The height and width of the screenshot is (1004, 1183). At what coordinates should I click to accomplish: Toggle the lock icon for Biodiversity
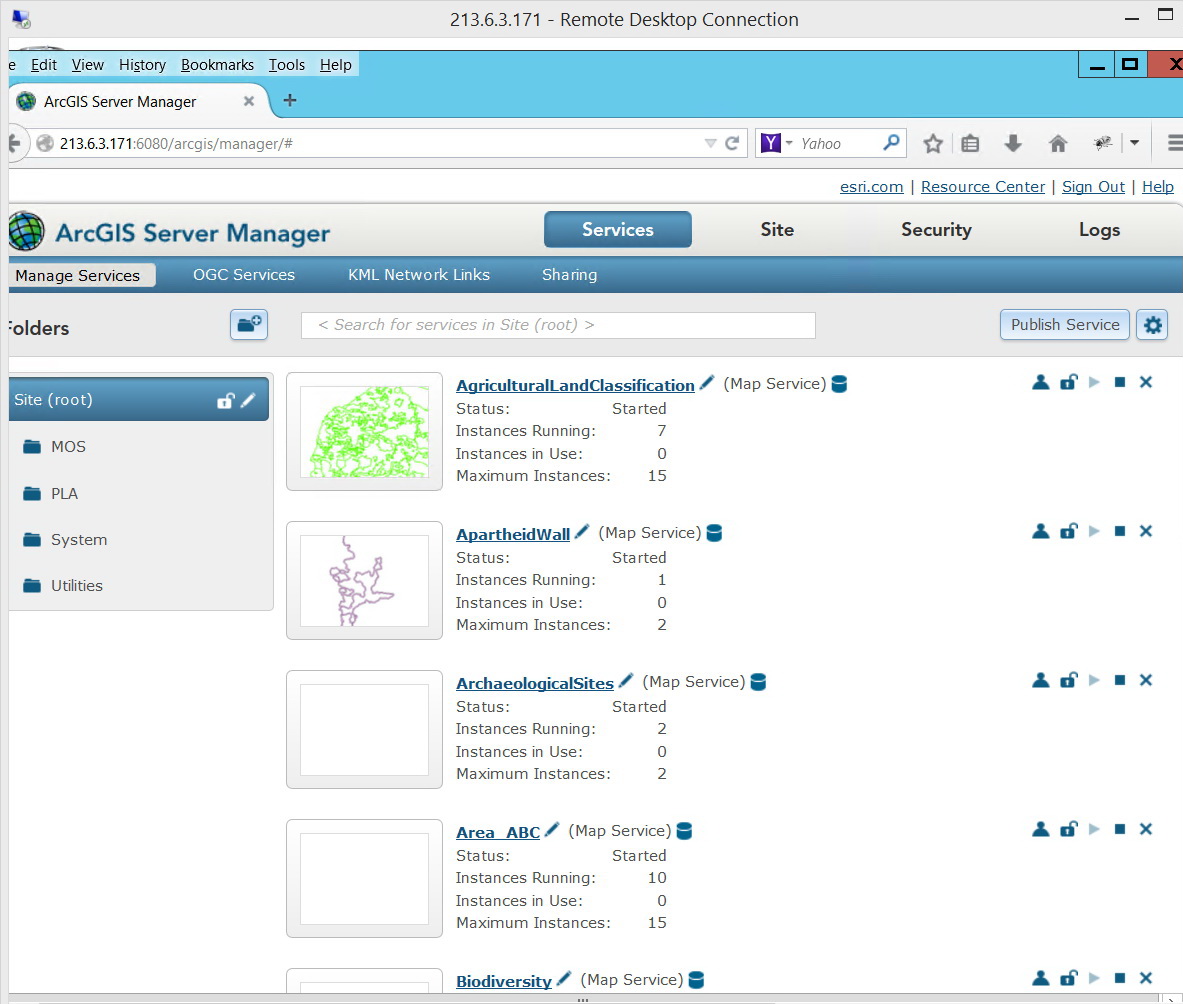[1068, 978]
